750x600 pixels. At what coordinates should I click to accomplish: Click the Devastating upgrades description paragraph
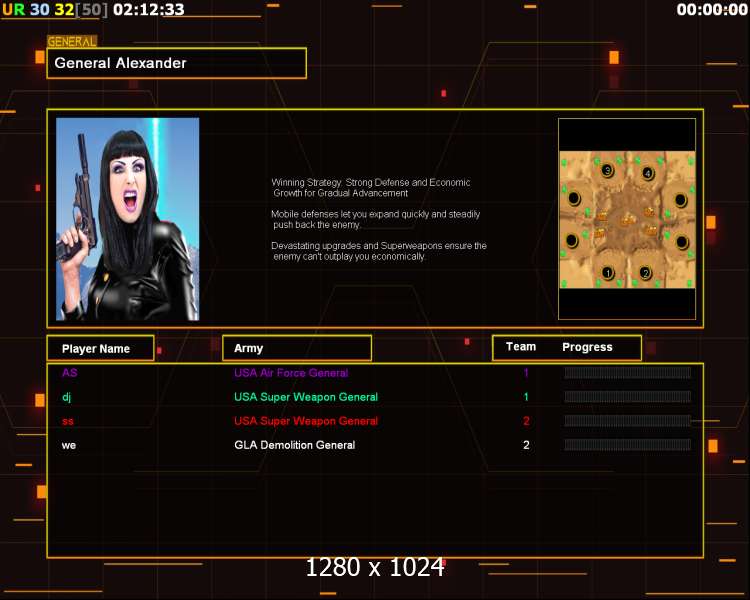[379, 251]
